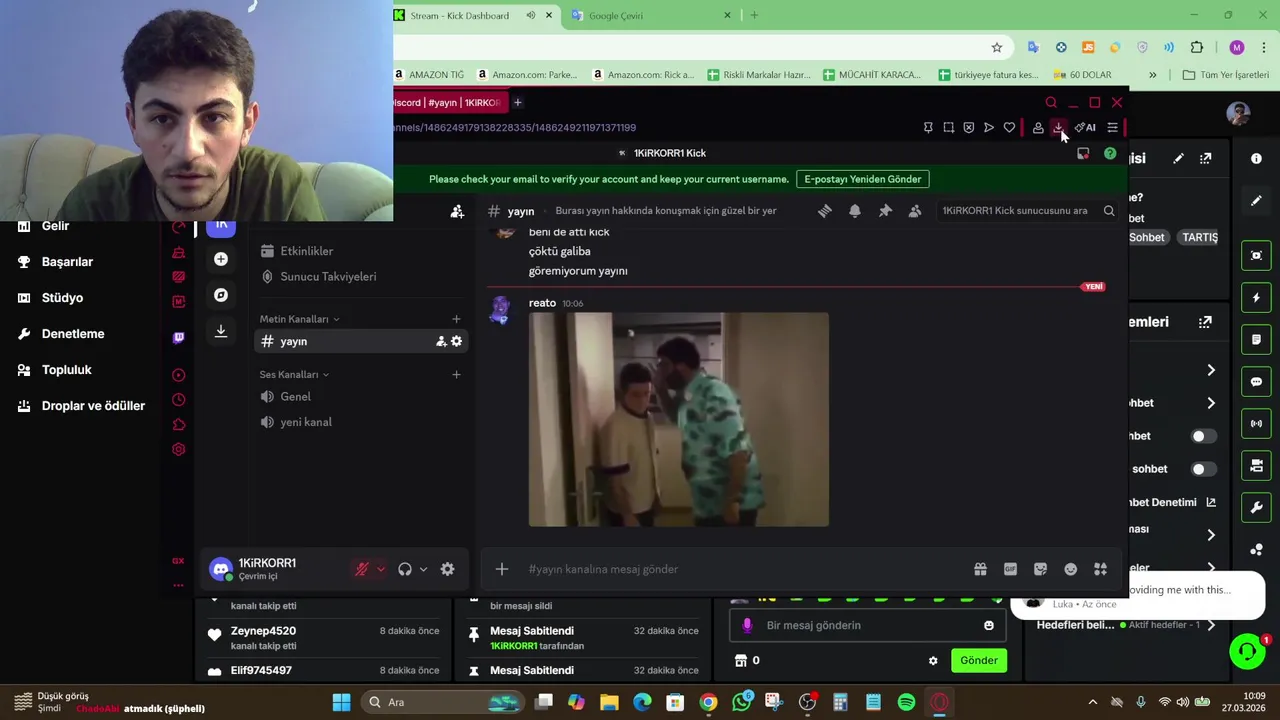Toggle Discord member list icon
The height and width of the screenshot is (720, 1280).
pyautogui.click(x=915, y=211)
